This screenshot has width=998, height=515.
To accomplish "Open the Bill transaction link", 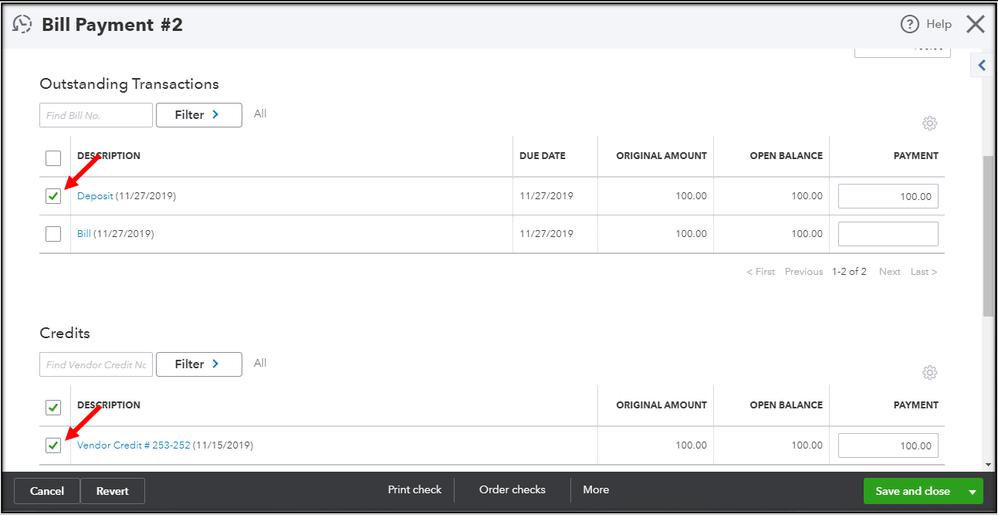I will click(x=84, y=234).
